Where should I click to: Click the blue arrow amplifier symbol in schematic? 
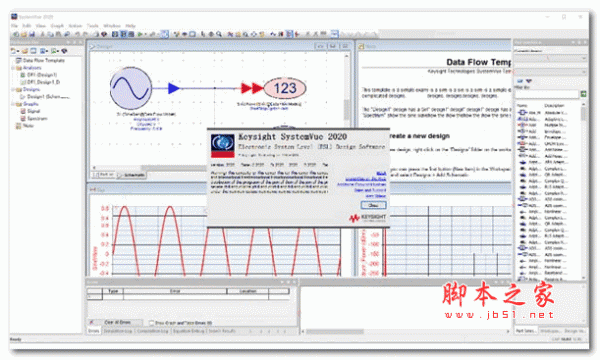tap(174, 88)
